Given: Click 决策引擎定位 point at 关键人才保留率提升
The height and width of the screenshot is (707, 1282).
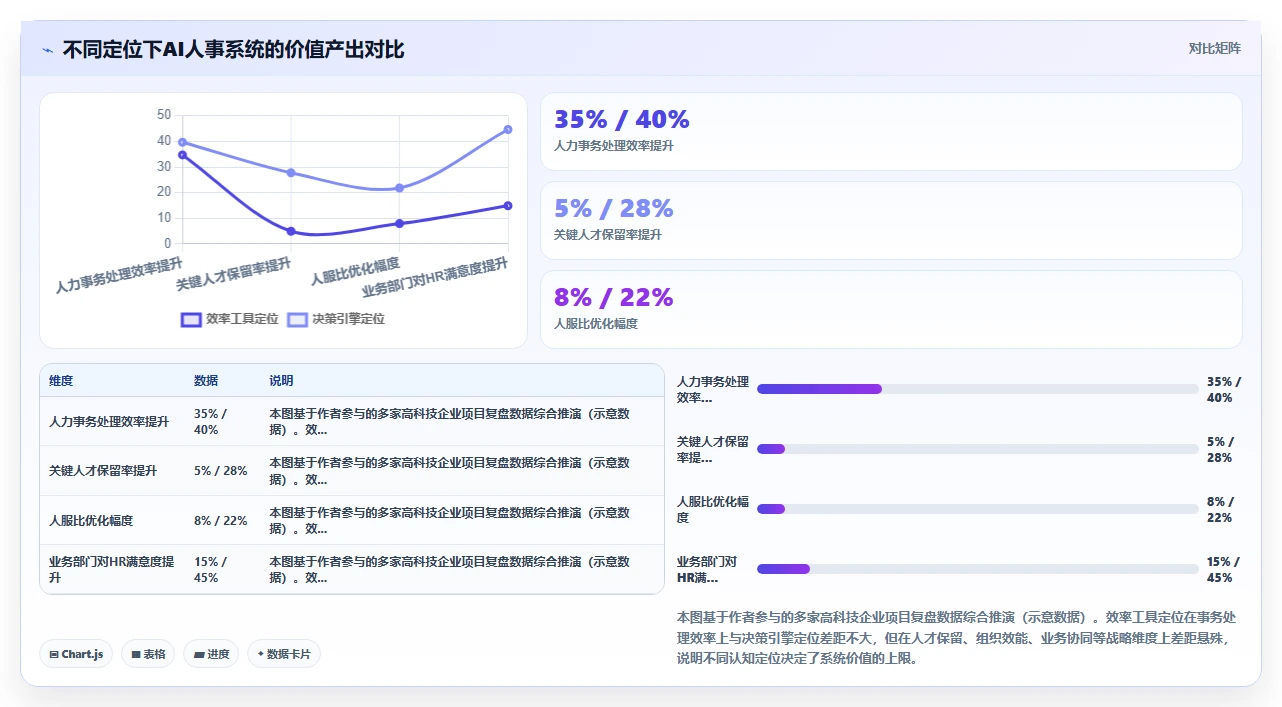Looking at the screenshot, I should coord(291,172).
